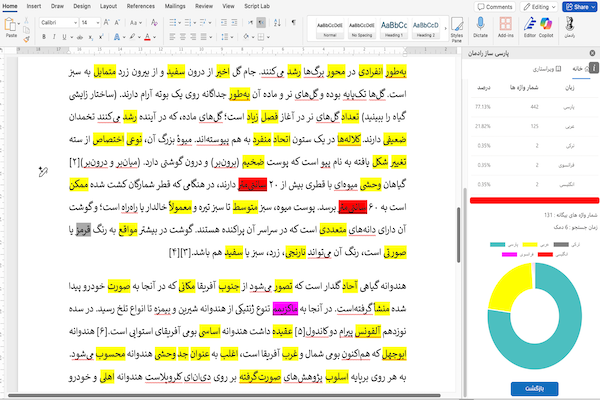Toggle Underline formatting
Image resolution: width=600 pixels, height=400 pixels.
click(x=64, y=37)
